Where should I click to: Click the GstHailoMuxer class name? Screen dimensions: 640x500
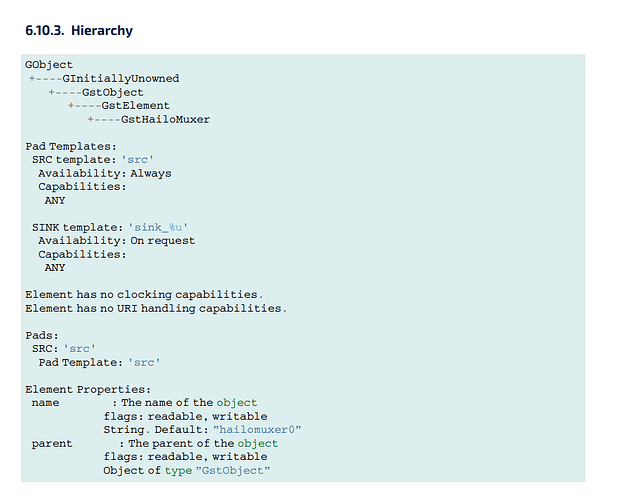point(165,119)
